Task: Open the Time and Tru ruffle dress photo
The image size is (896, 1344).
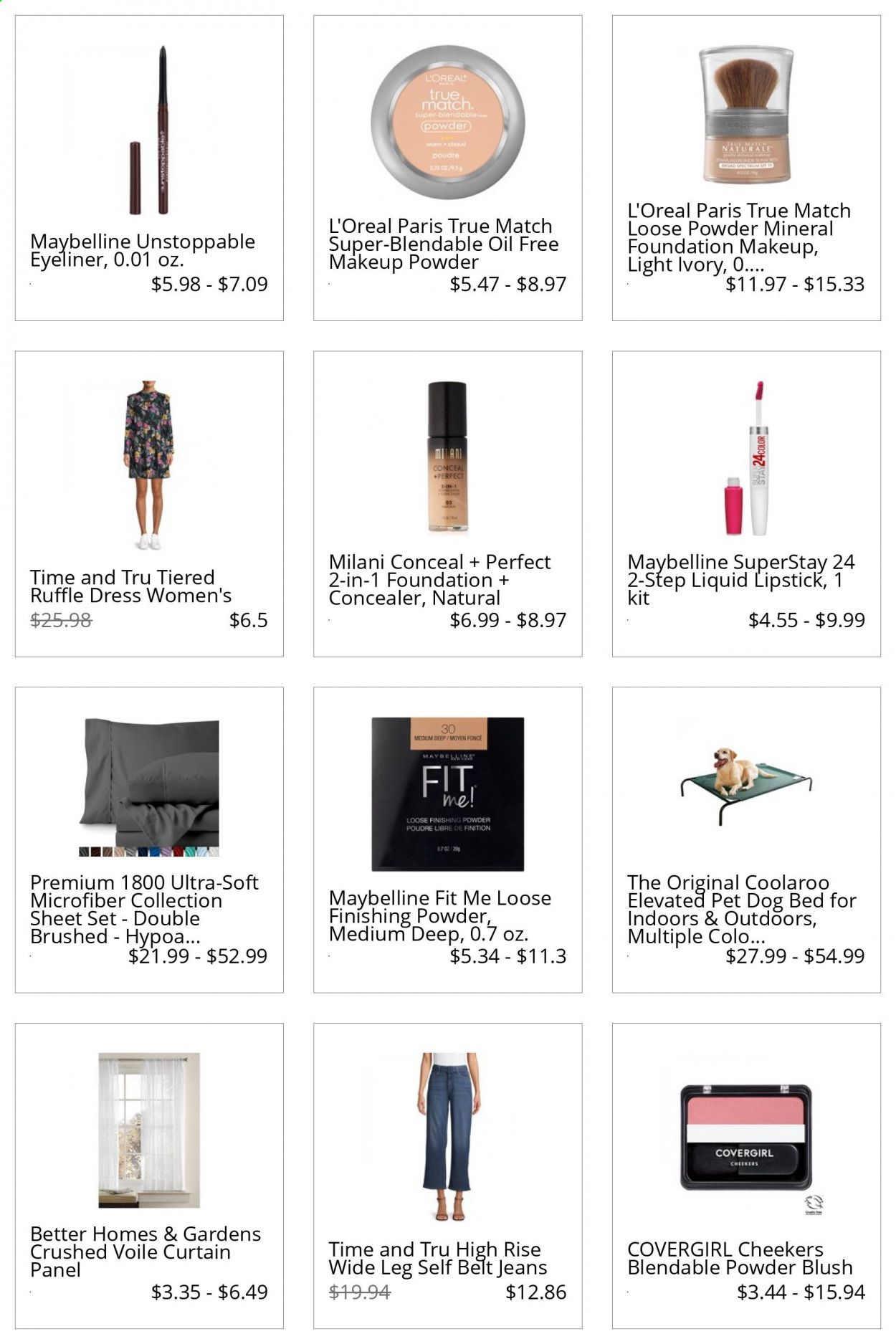Action: 149,465
